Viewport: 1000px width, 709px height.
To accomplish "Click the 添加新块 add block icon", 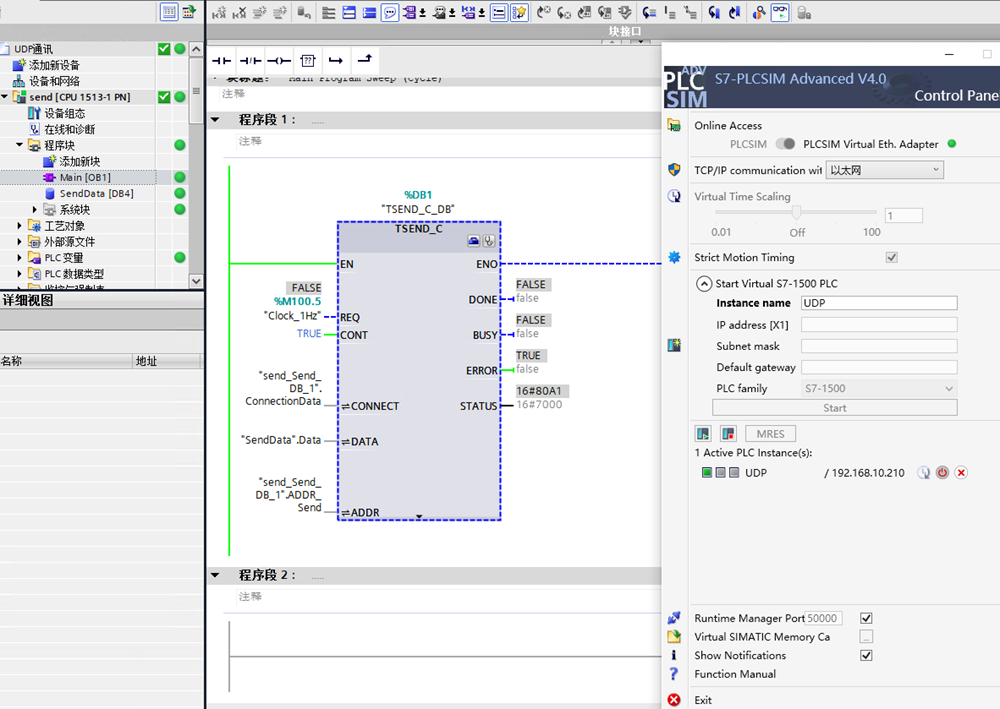I will (50, 161).
